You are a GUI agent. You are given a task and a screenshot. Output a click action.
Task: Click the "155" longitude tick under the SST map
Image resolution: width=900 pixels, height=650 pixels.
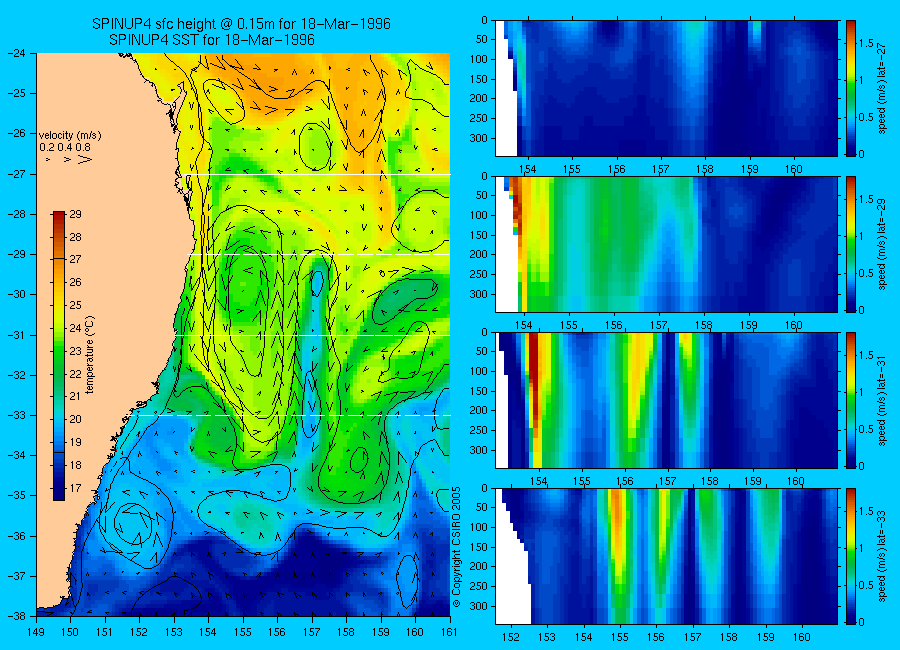click(243, 632)
